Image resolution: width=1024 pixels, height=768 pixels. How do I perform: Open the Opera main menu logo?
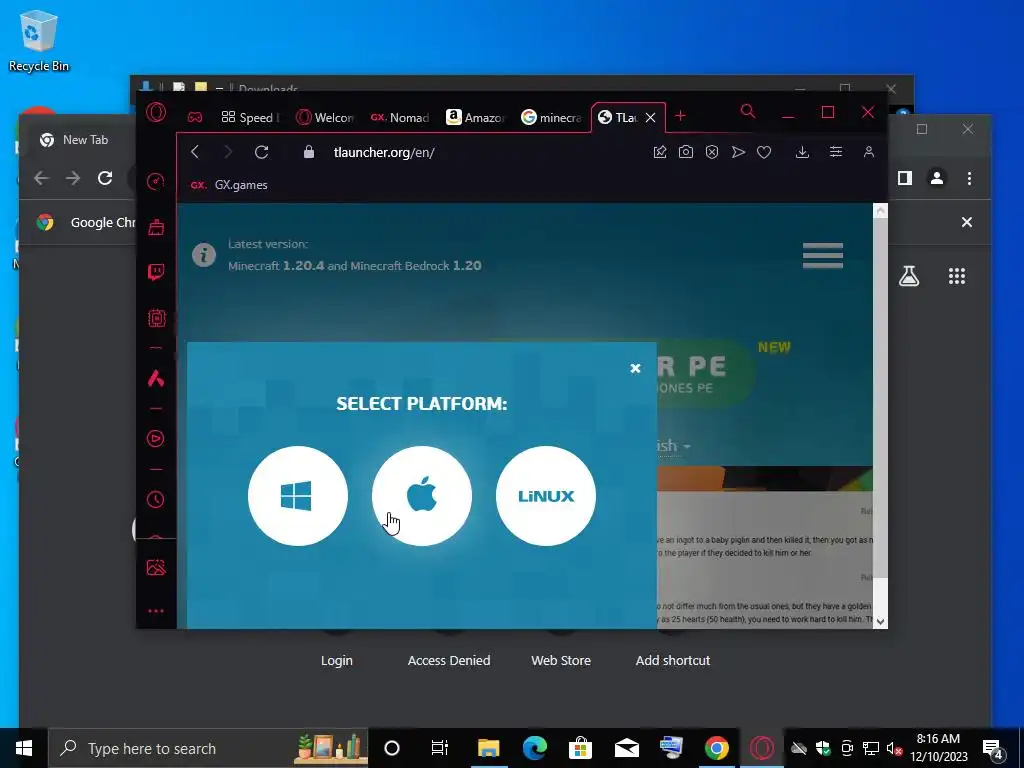[x=156, y=113]
